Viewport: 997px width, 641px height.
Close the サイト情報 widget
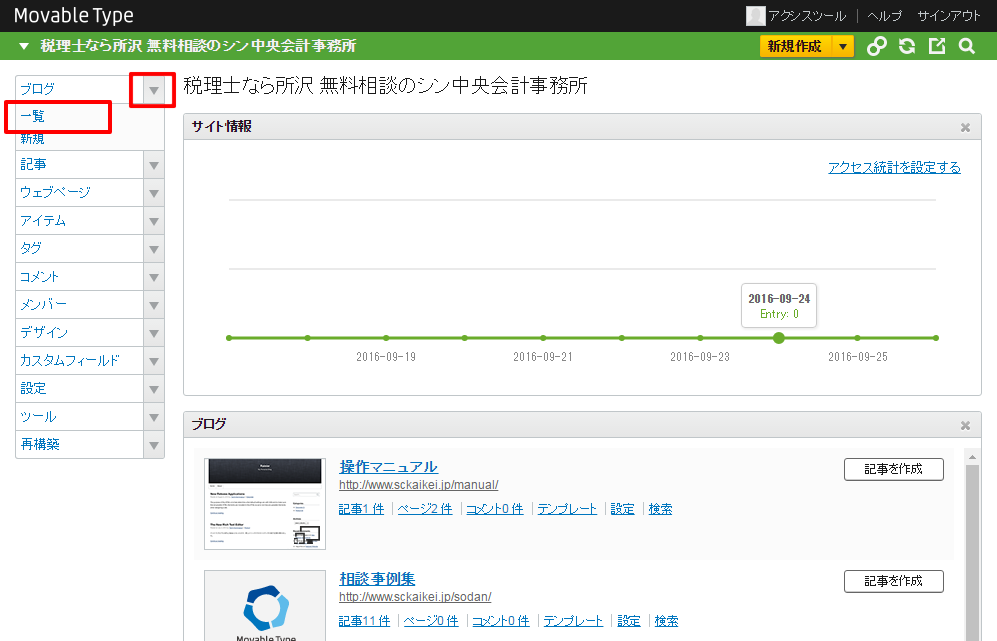pyautogui.click(x=965, y=128)
